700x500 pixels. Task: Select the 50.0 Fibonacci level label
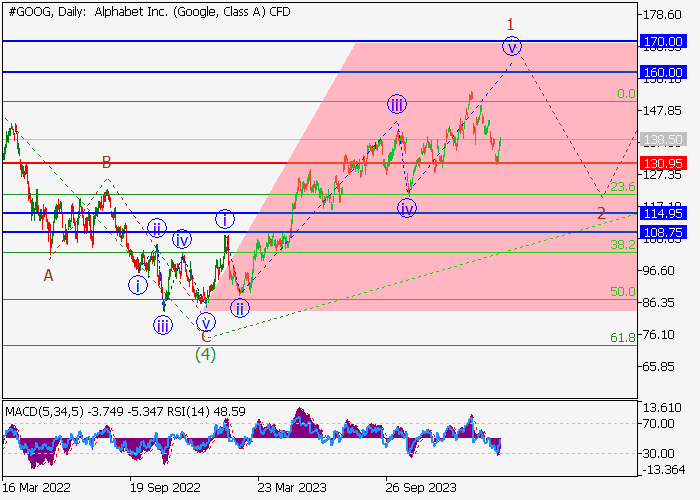[x=623, y=292]
